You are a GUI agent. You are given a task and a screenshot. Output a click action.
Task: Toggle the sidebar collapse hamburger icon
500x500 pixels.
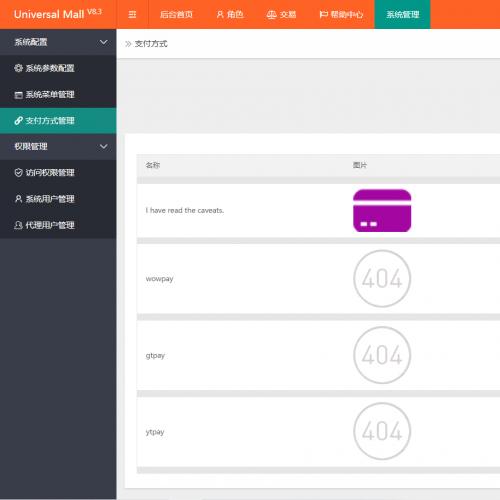pyautogui.click(x=132, y=14)
